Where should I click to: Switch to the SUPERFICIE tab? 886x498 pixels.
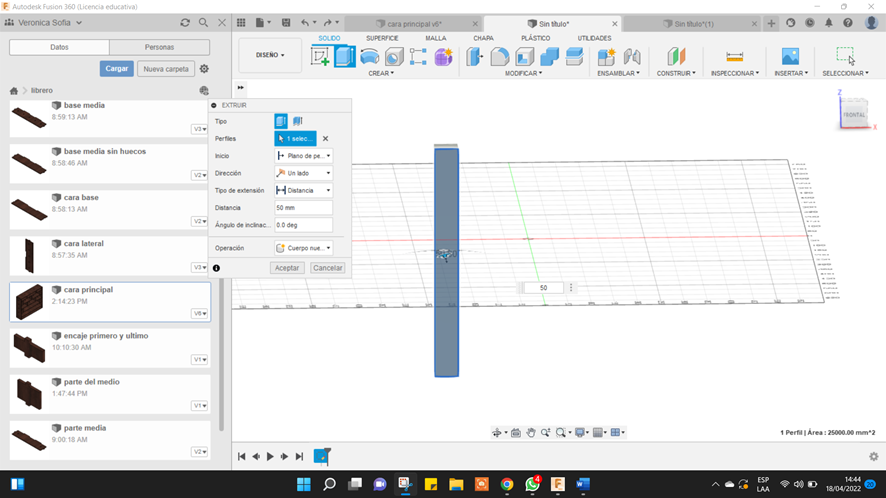point(382,38)
